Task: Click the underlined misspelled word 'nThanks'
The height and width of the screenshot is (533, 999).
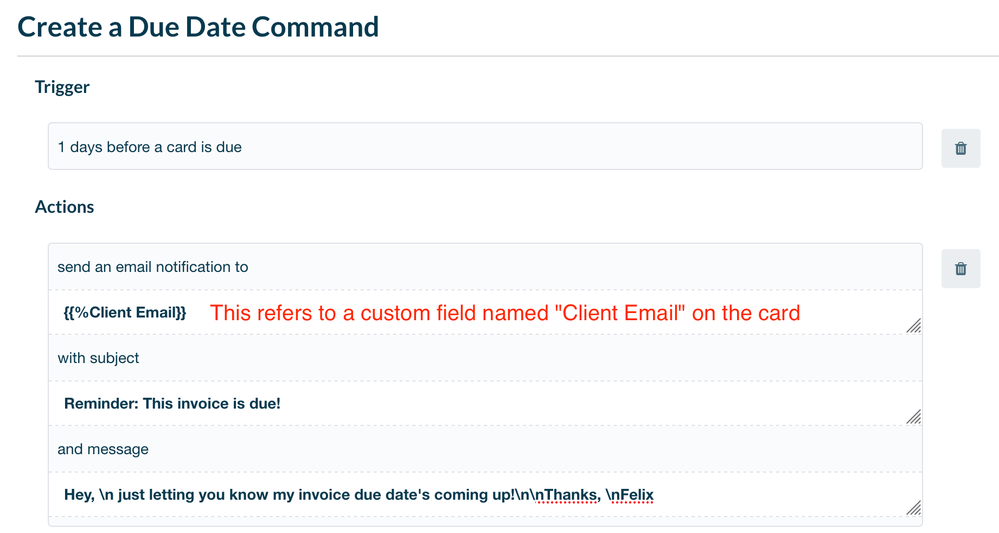Action: [x=568, y=495]
